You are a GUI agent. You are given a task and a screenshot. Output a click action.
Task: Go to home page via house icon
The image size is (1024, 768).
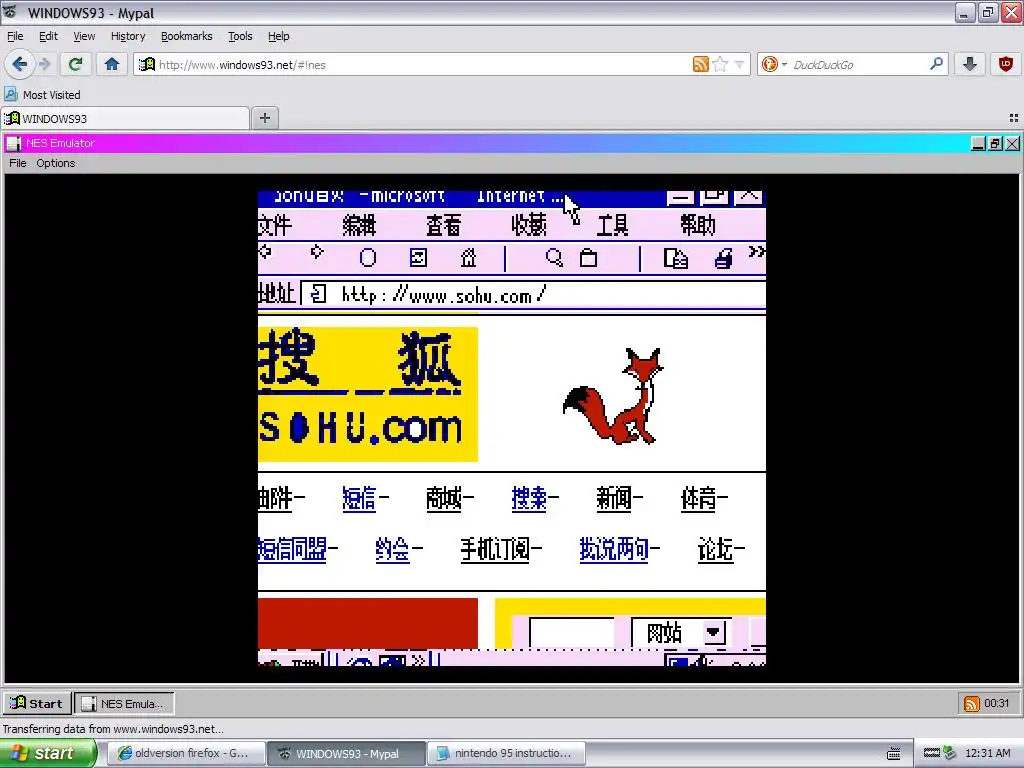click(x=112, y=64)
